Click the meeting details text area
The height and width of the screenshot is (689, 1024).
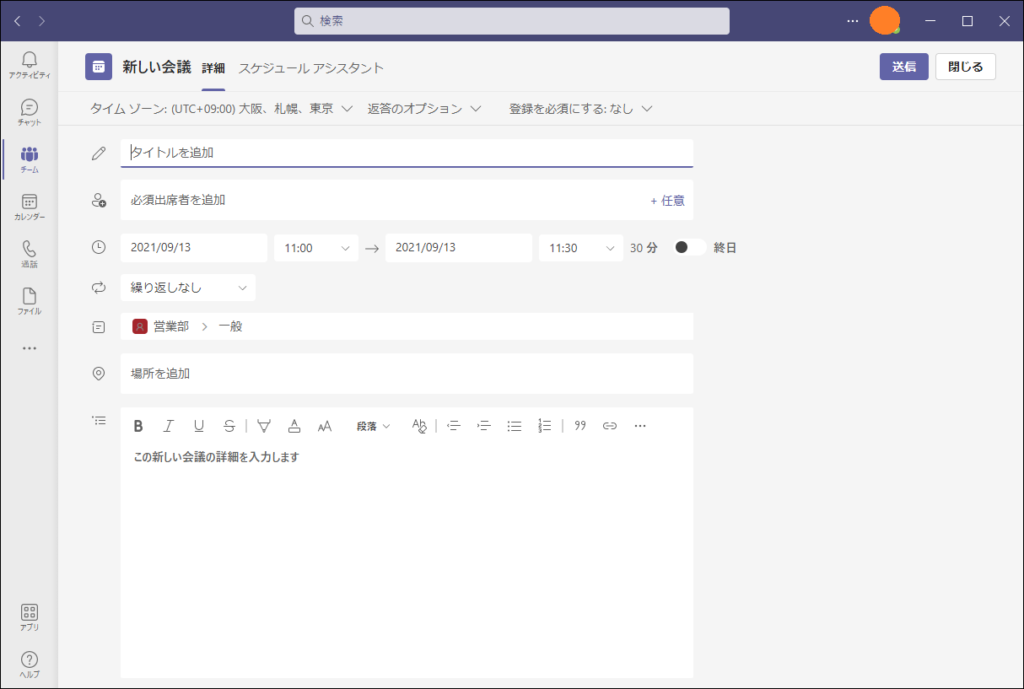407,560
